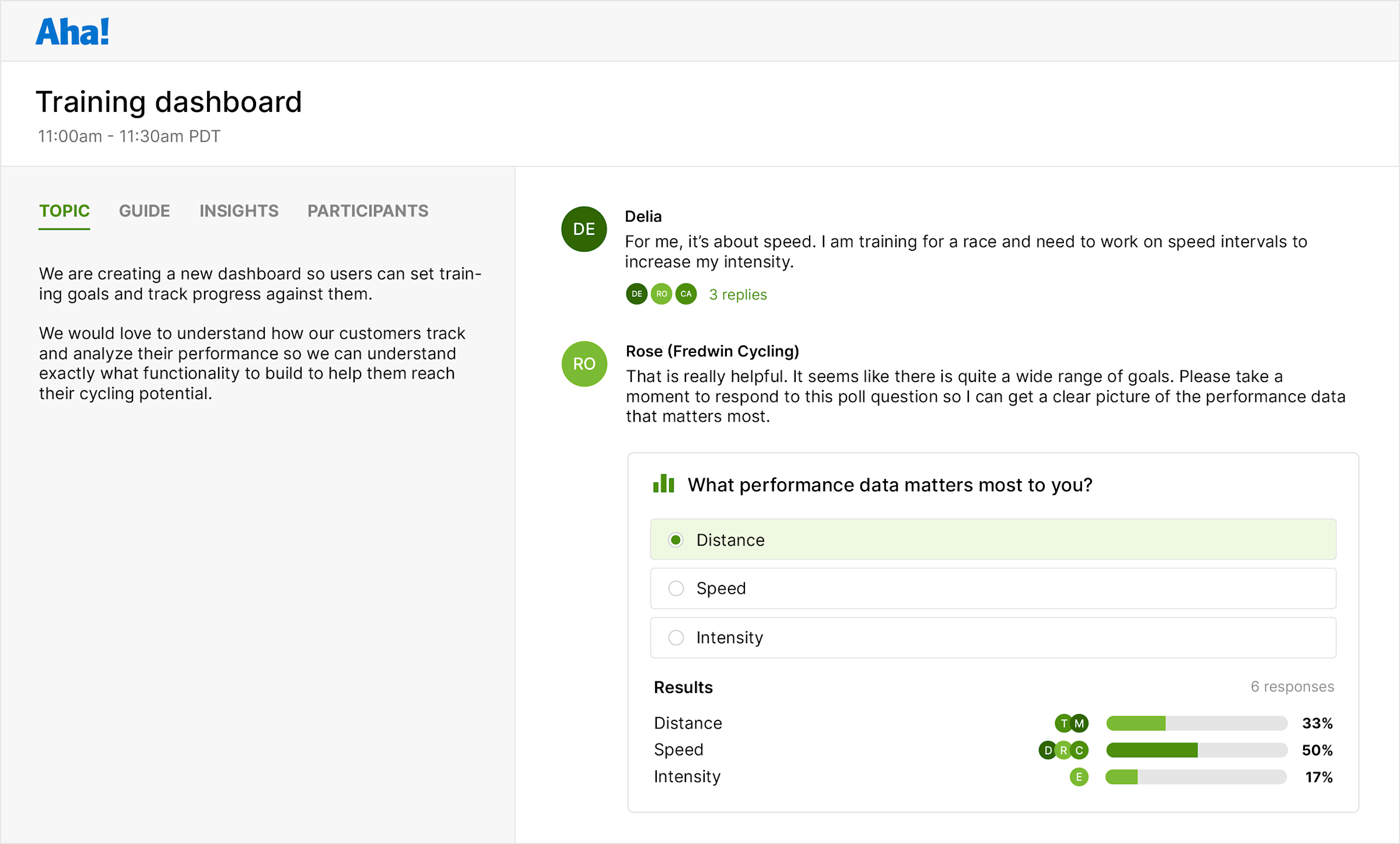
Task: Click the bar chart icon beside poll question
Action: tap(662, 484)
